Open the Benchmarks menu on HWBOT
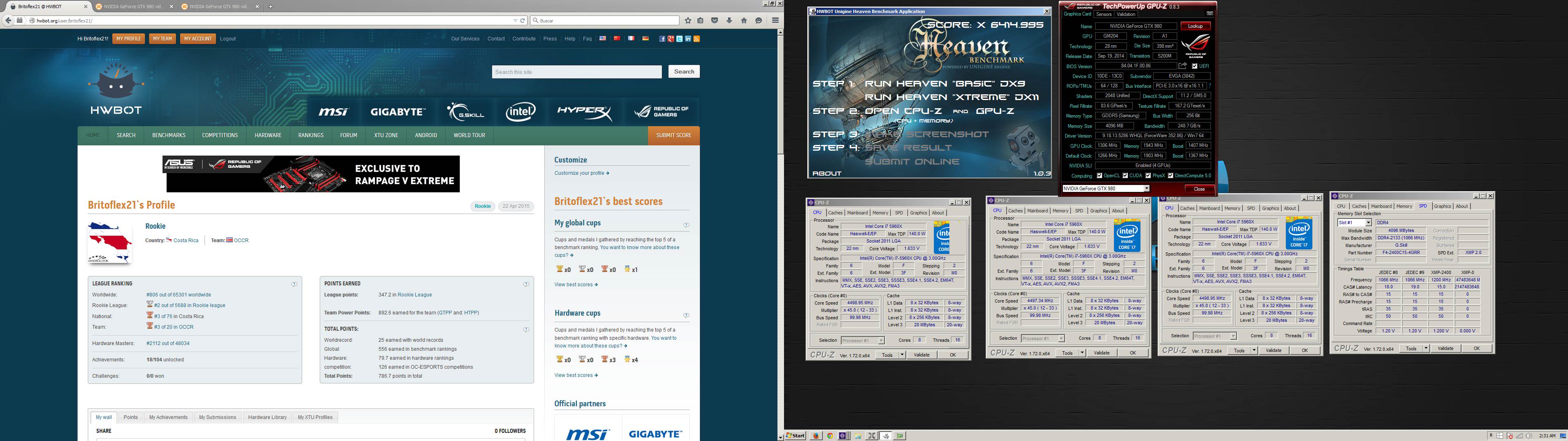1568x441 pixels. pyautogui.click(x=169, y=135)
